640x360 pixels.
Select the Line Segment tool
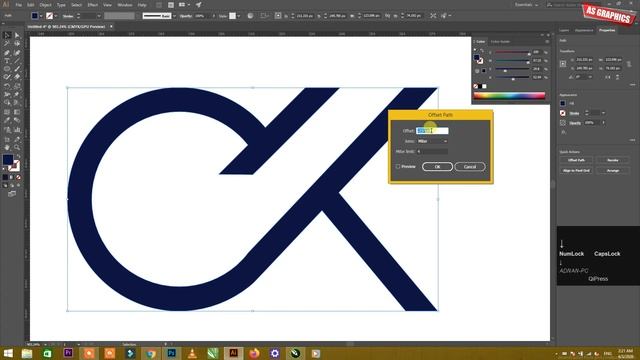pyautogui.click(x=17, y=61)
